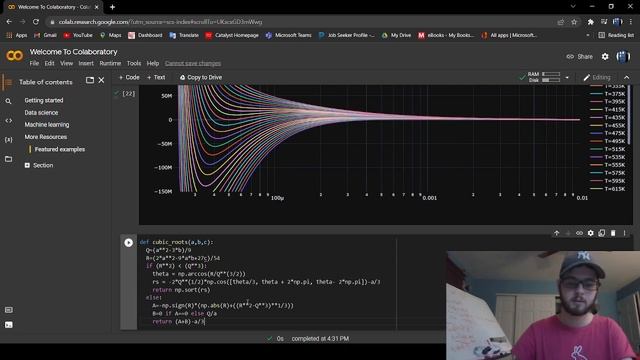
Task: Copy link to cell icon
Action: pyautogui.click(x=579, y=233)
